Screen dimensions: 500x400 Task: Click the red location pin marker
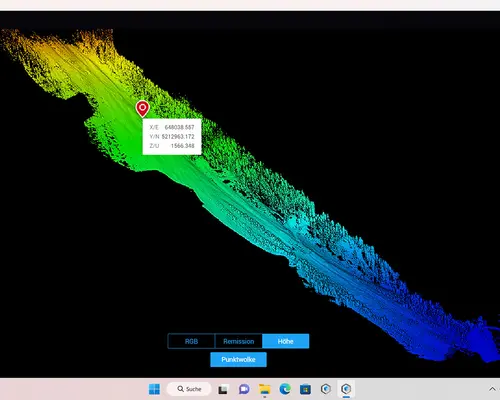(142, 109)
